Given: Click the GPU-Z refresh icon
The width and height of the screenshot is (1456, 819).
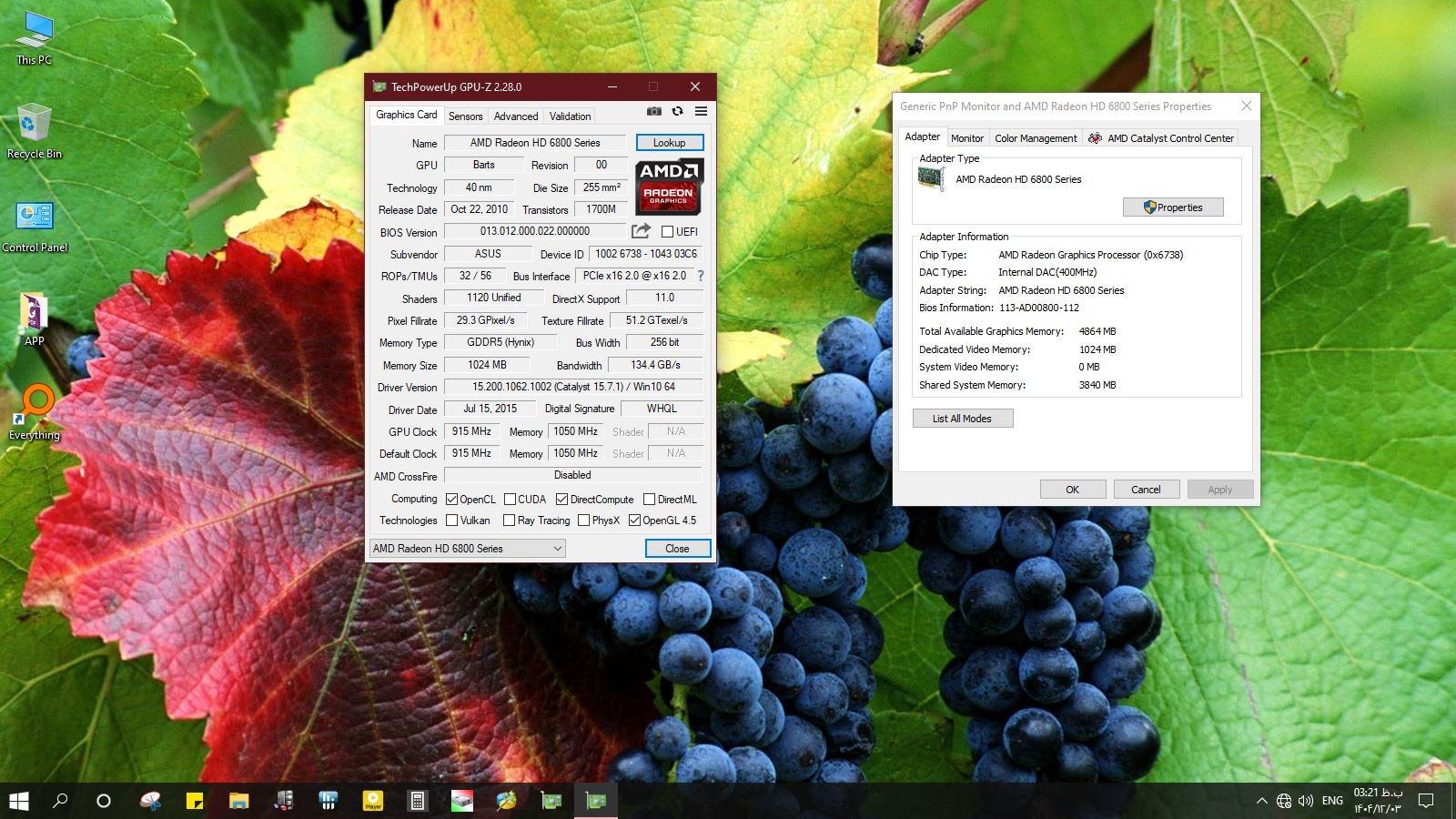Looking at the screenshot, I should point(677,111).
